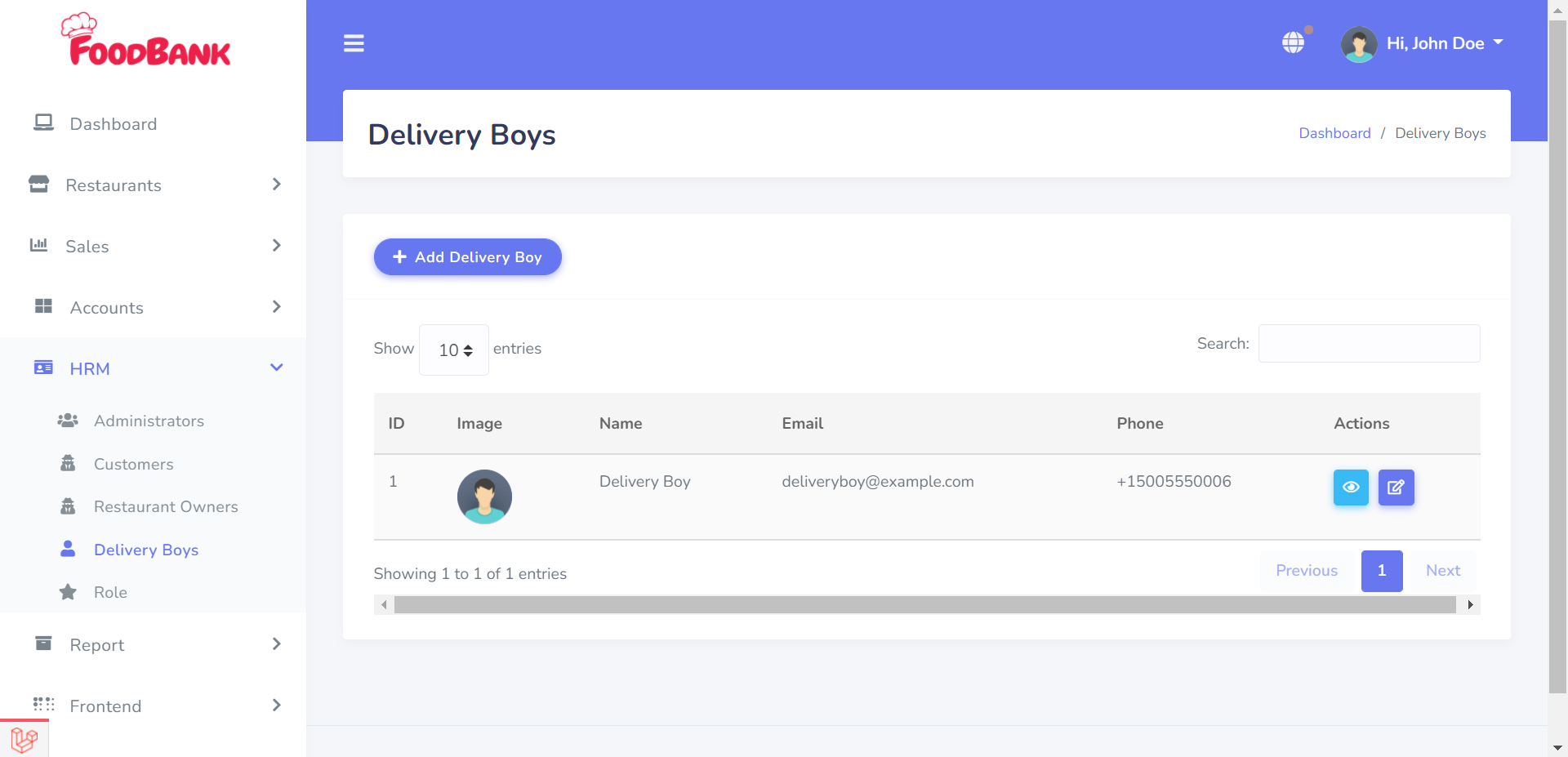Collapse the HRM menu chevron
The height and width of the screenshot is (757, 1568).
276,368
